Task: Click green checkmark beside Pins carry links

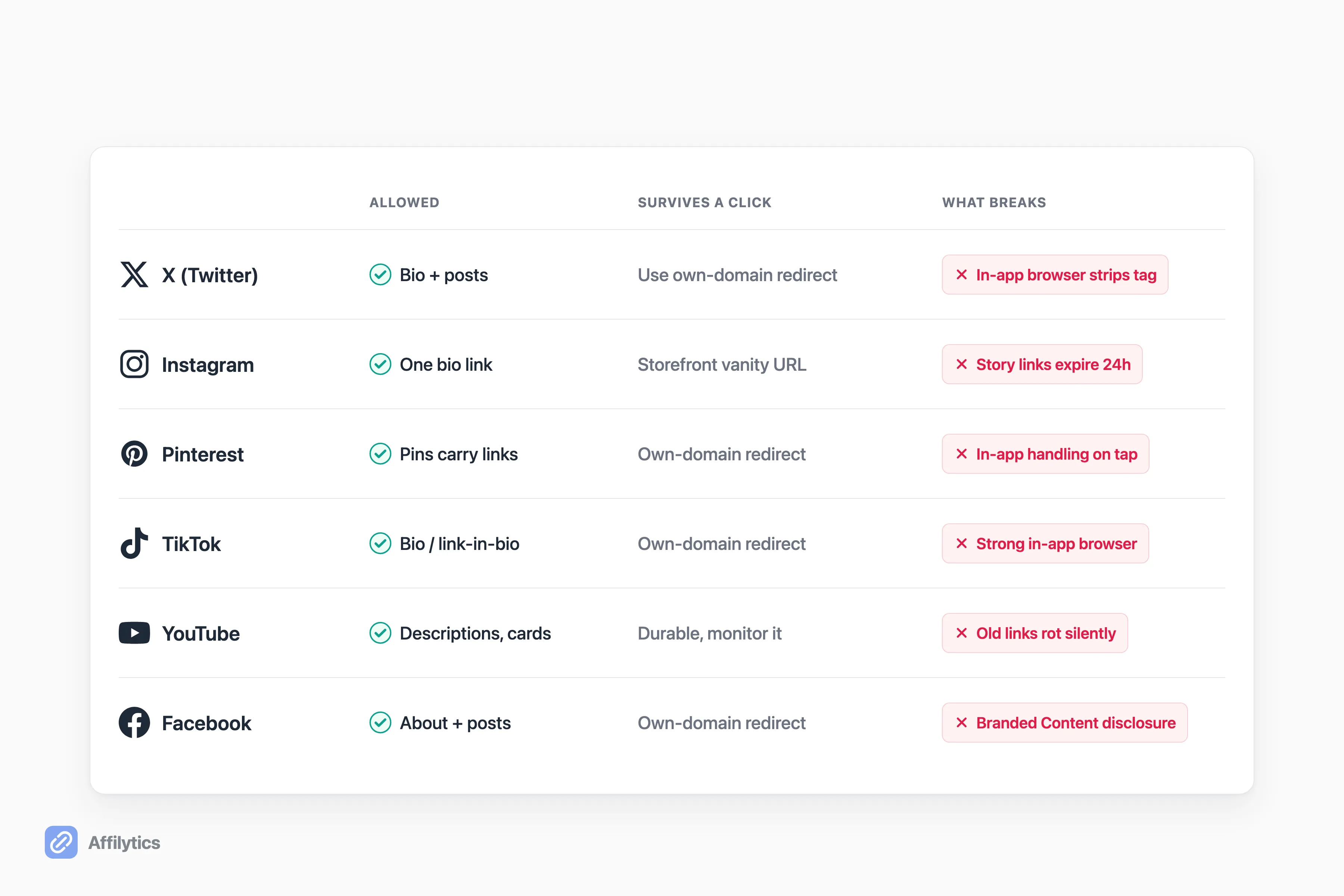Action: 380,454
